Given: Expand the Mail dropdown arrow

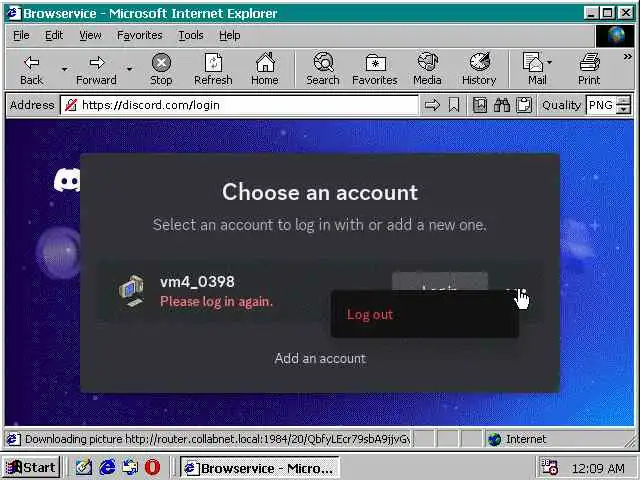Looking at the screenshot, I should click(549, 62).
